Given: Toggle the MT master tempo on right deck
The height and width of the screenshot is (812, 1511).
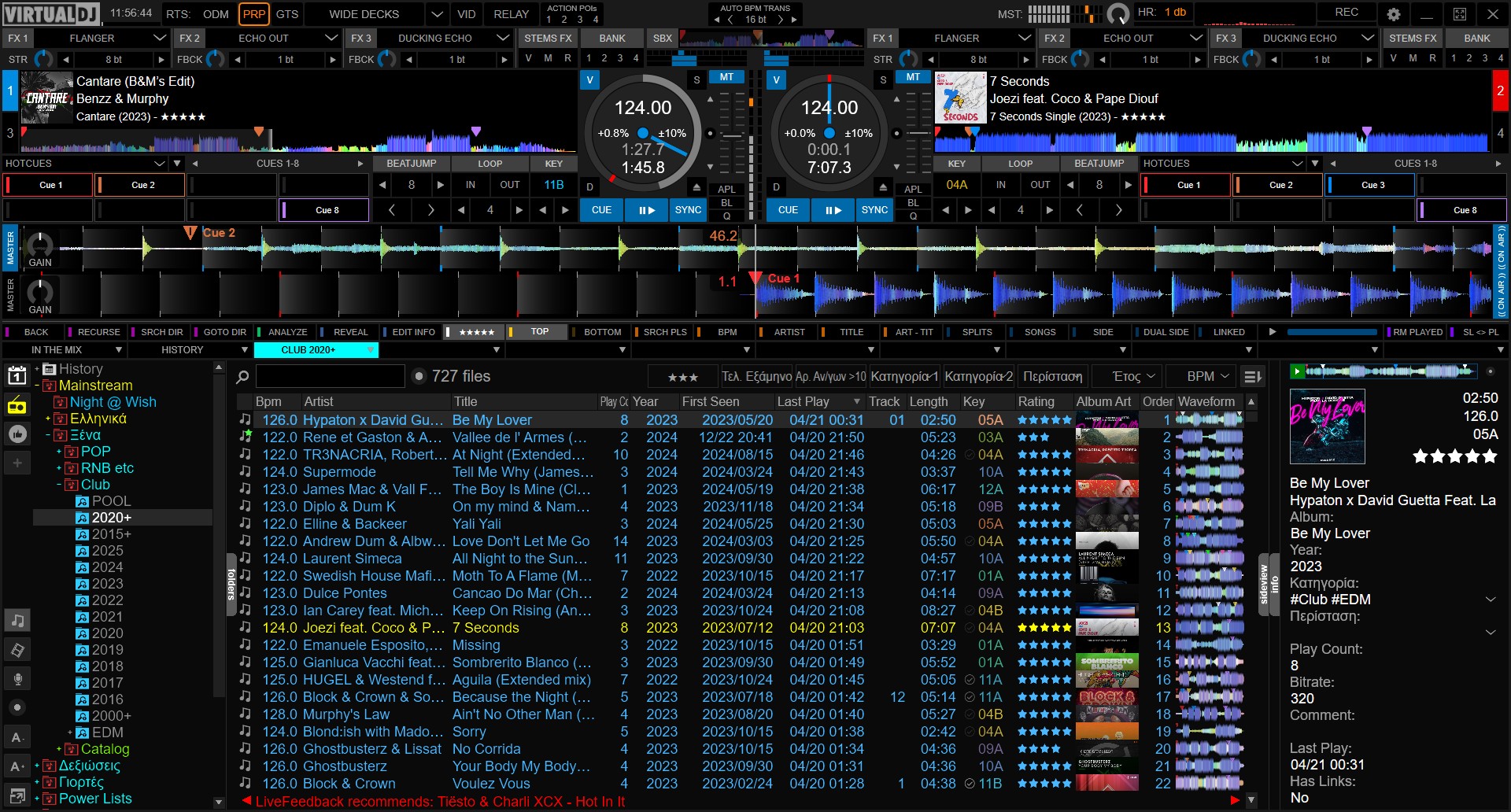Looking at the screenshot, I should [912, 77].
